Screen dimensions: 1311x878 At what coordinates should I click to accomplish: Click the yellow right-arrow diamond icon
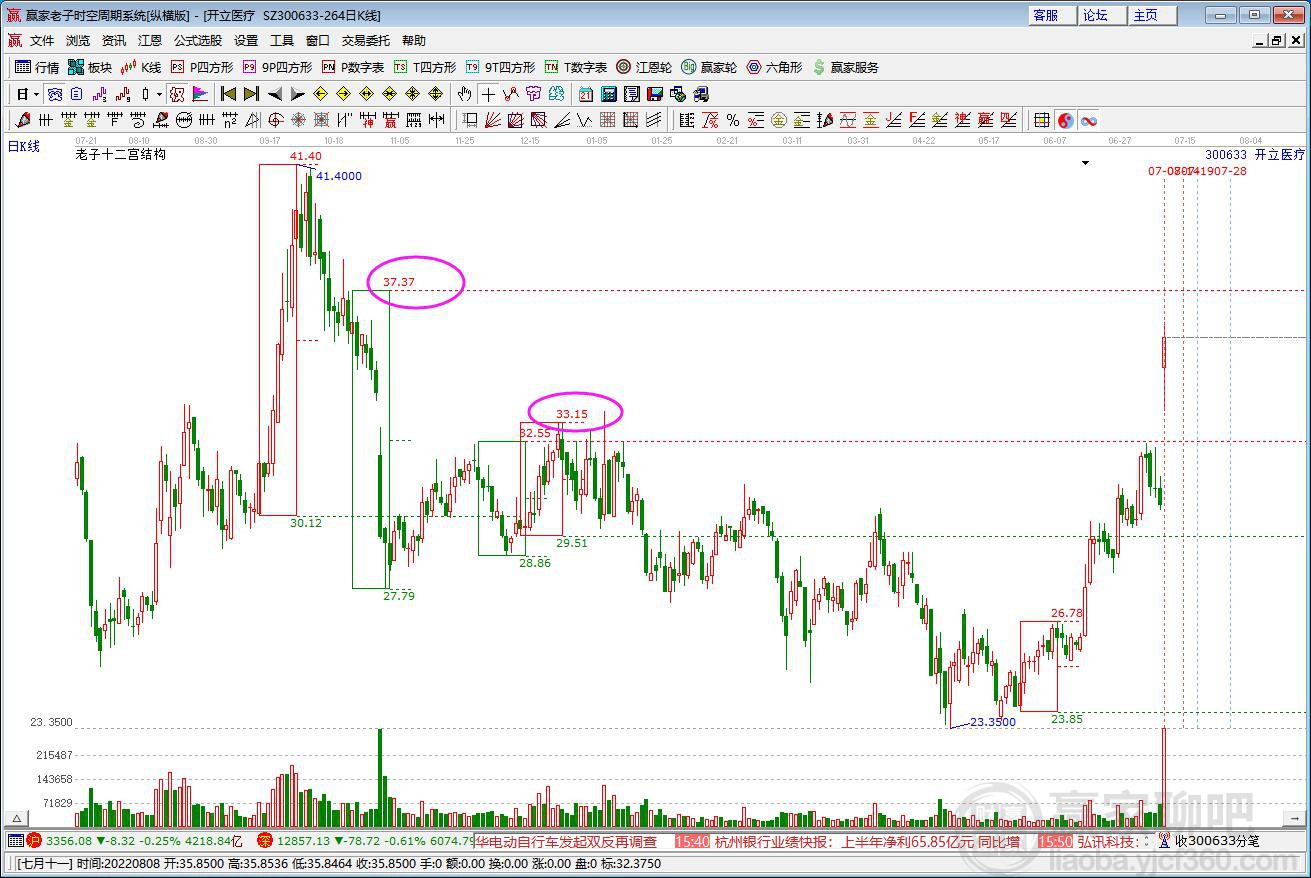[343, 94]
